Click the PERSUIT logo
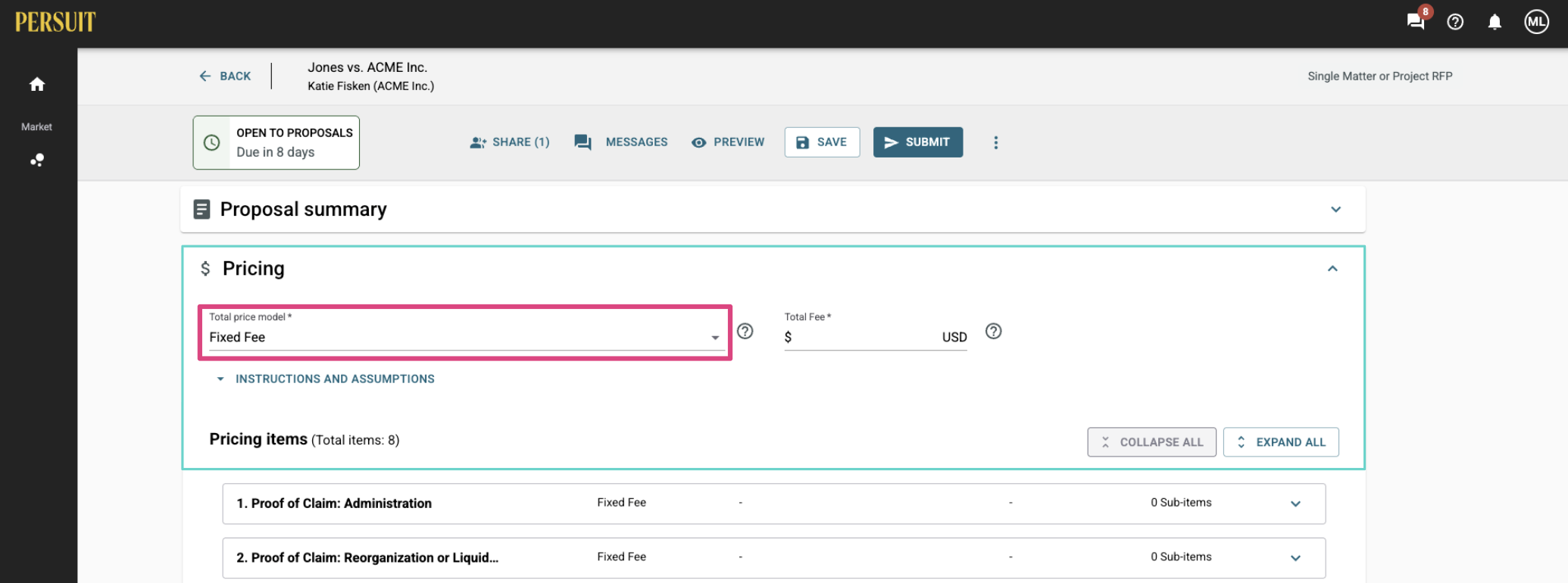 click(x=55, y=22)
